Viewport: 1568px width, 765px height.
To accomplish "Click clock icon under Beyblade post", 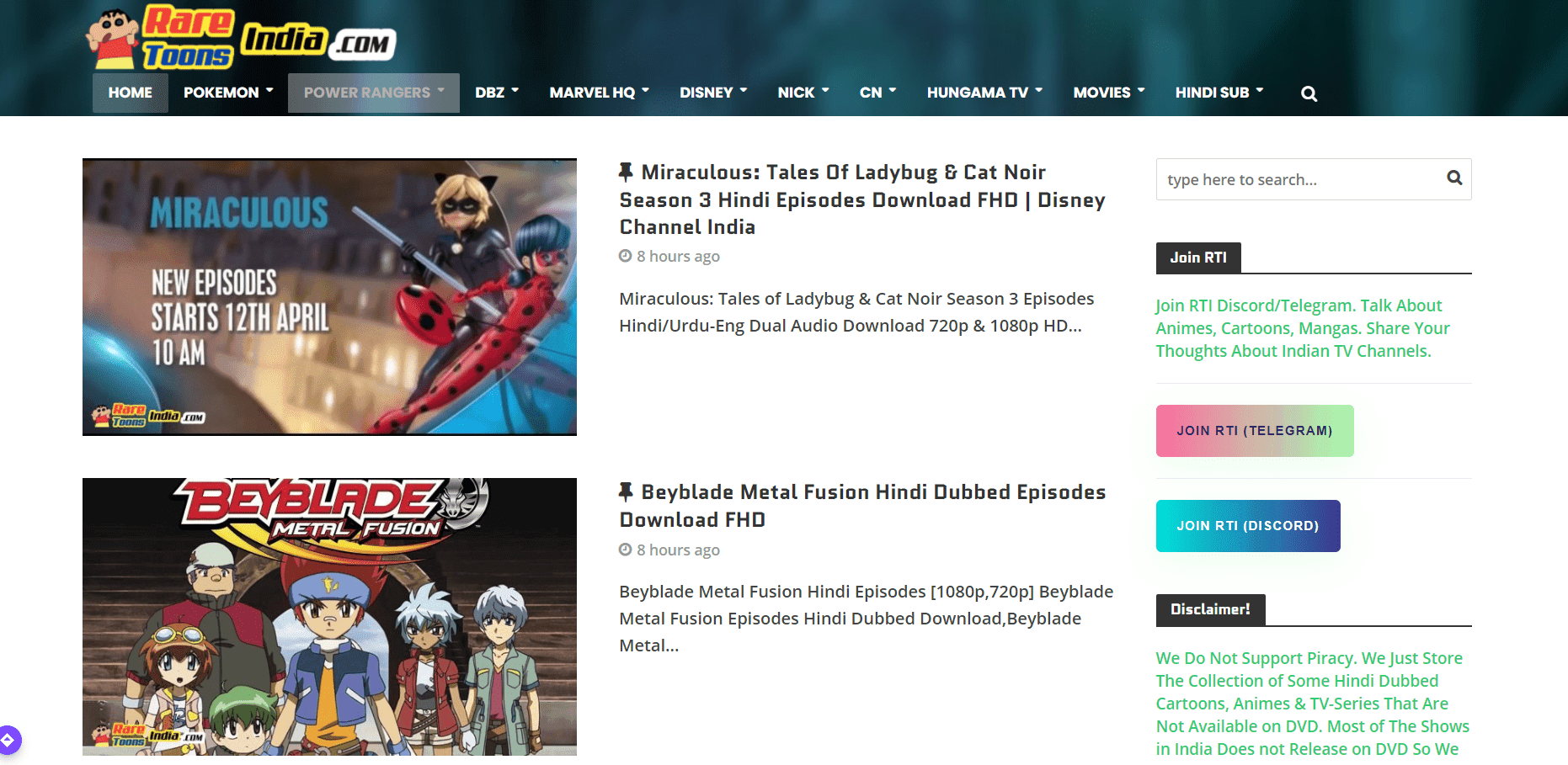I will click(626, 550).
